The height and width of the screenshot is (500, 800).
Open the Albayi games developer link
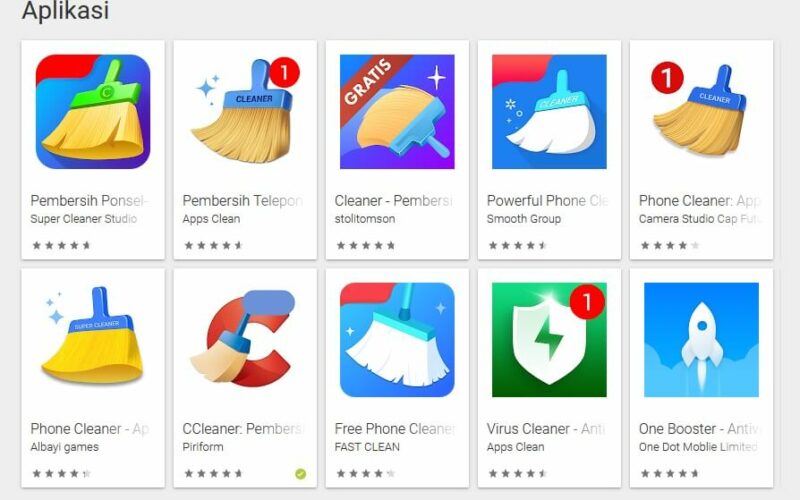click(x=64, y=447)
